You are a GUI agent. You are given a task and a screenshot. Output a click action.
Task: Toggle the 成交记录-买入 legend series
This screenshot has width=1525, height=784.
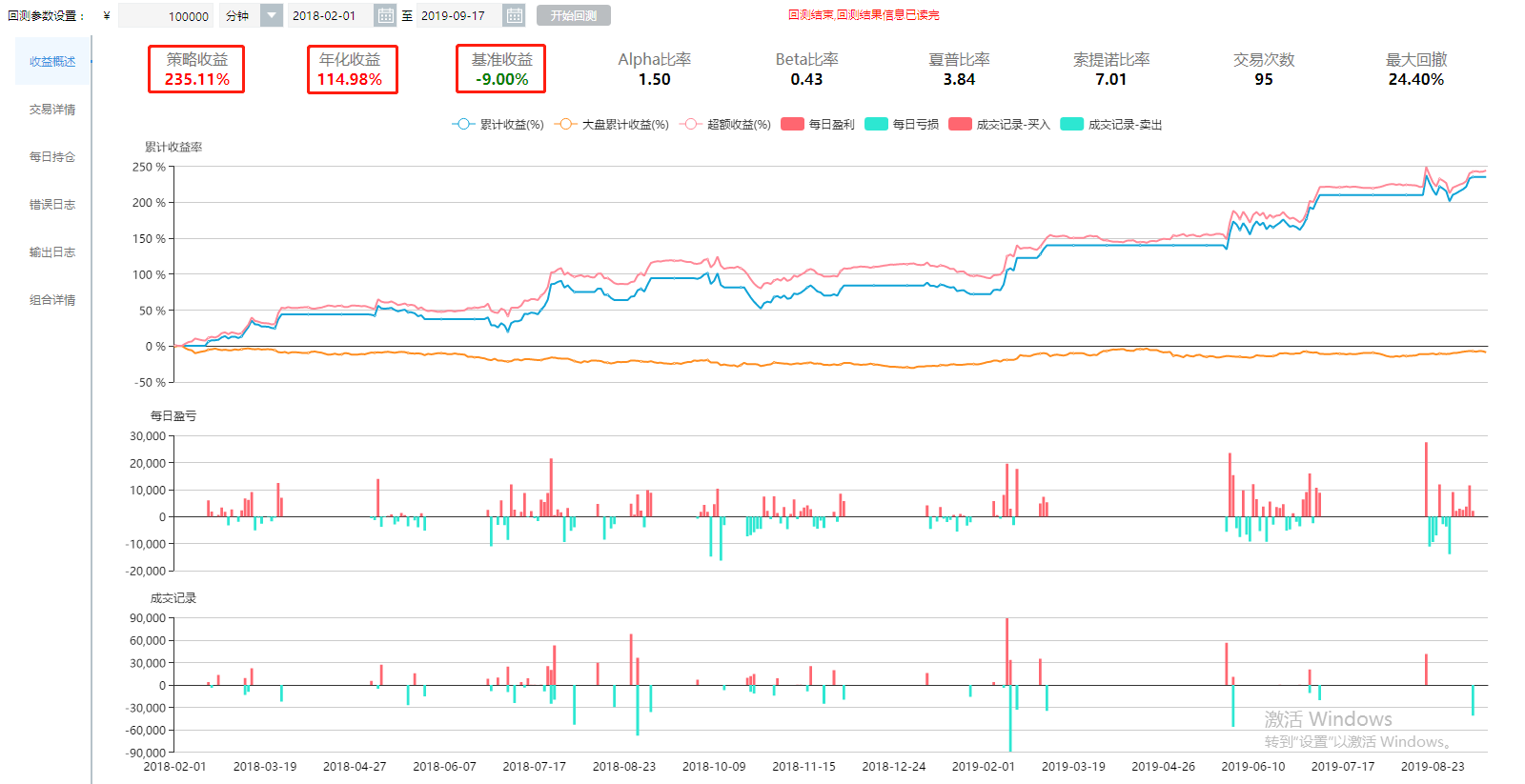[x=999, y=124]
